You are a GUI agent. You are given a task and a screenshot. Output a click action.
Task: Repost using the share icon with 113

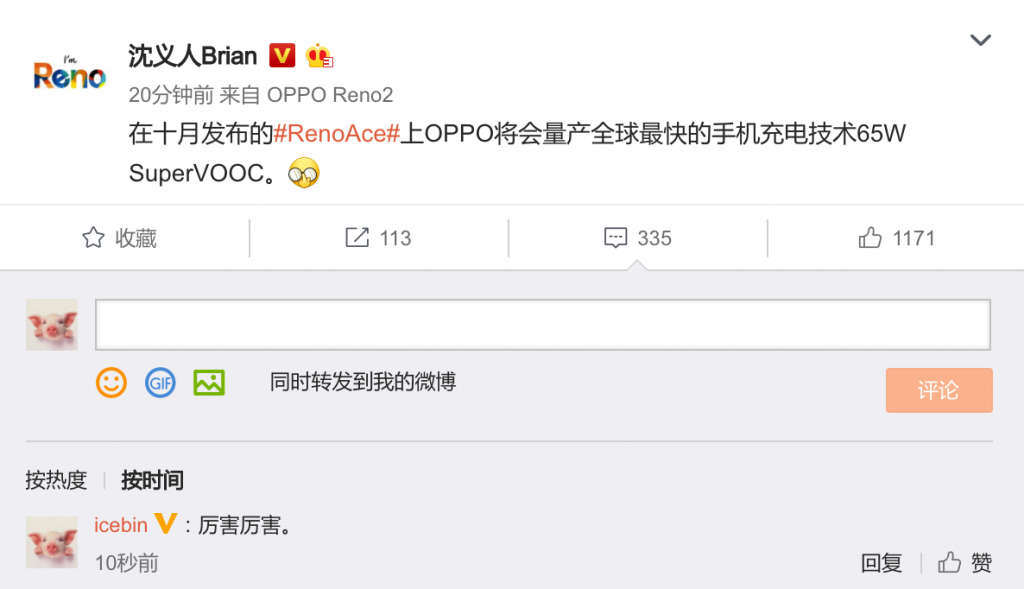pos(378,238)
